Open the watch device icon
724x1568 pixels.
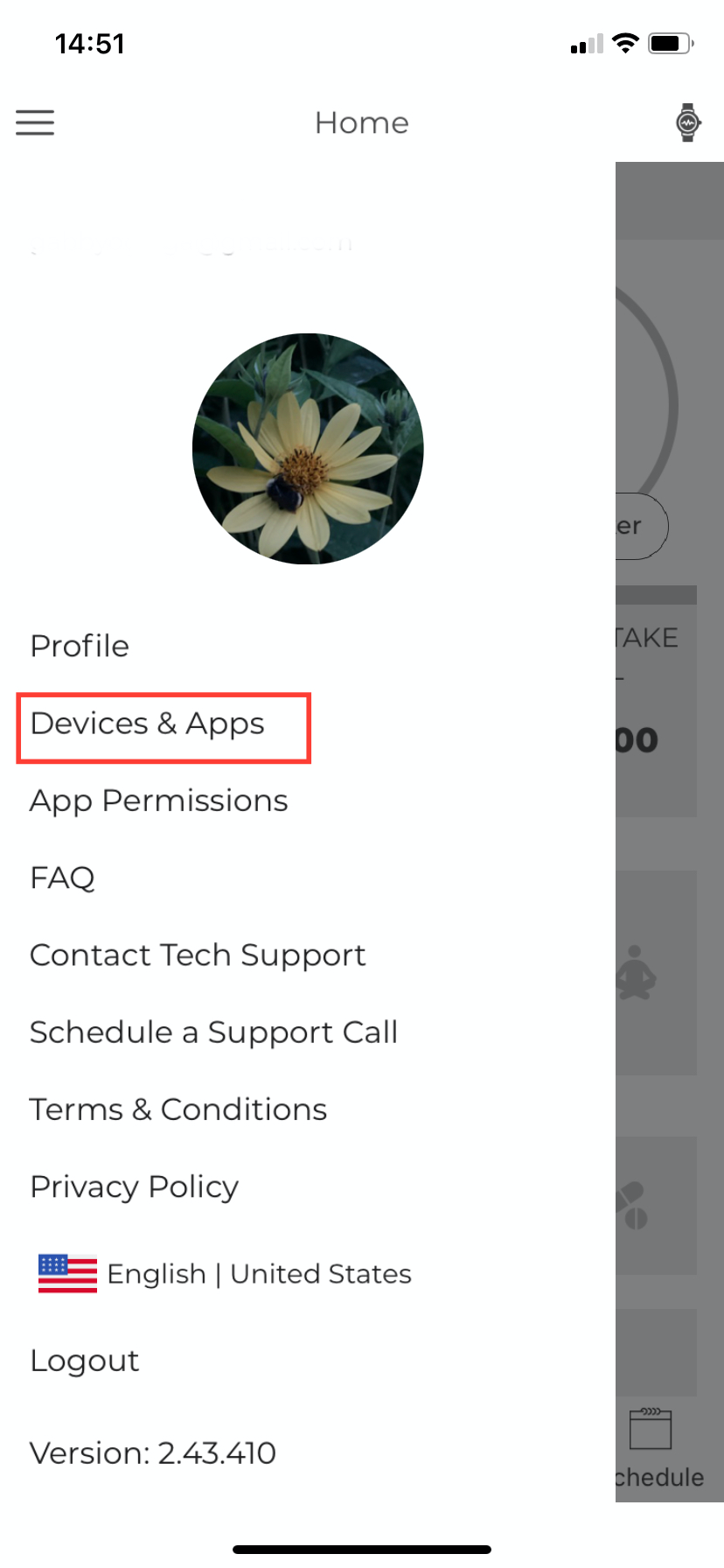pyautogui.click(x=688, y=122)
